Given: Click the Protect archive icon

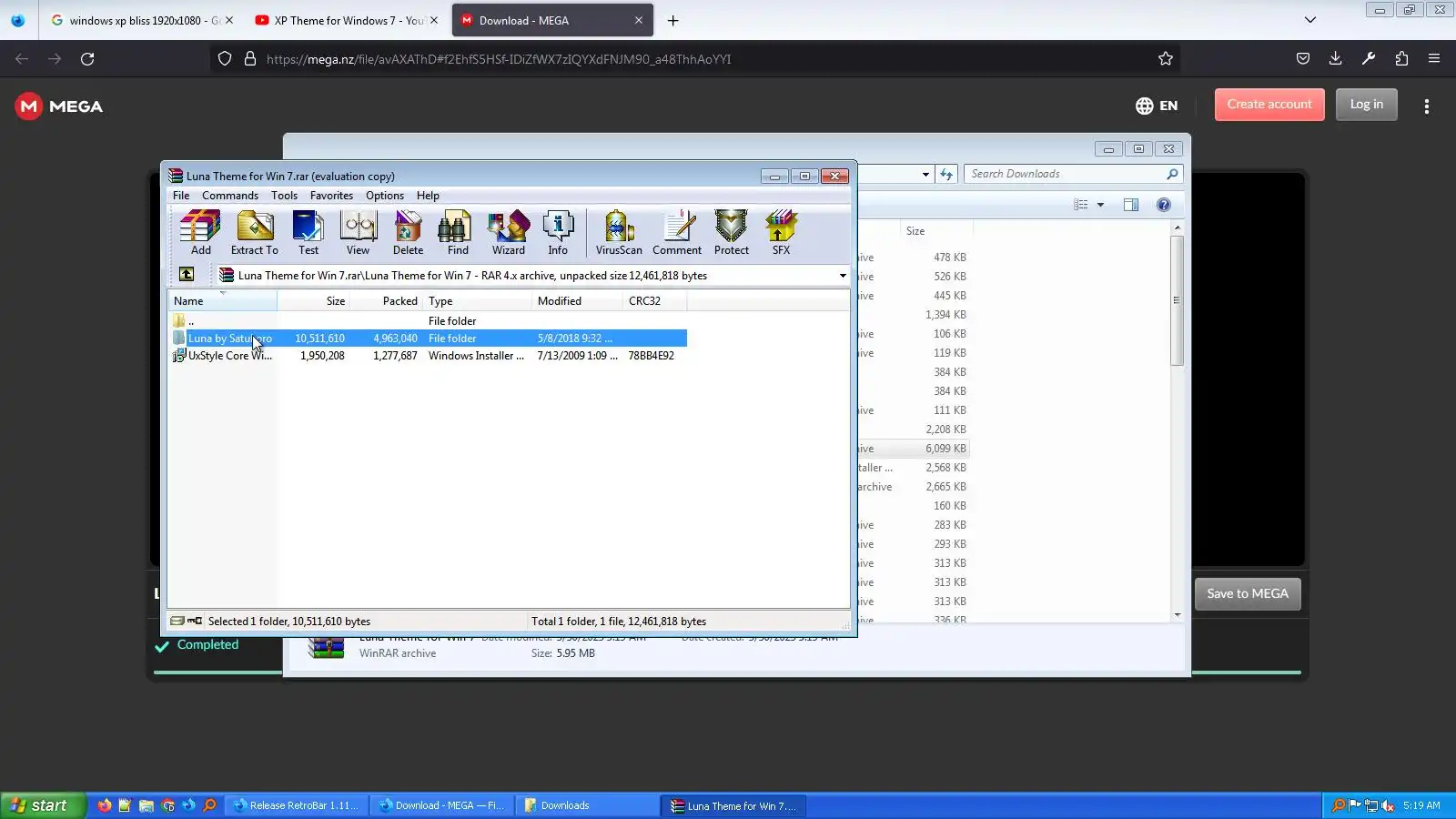Looking at the screenshot, I should click(732, 233).
